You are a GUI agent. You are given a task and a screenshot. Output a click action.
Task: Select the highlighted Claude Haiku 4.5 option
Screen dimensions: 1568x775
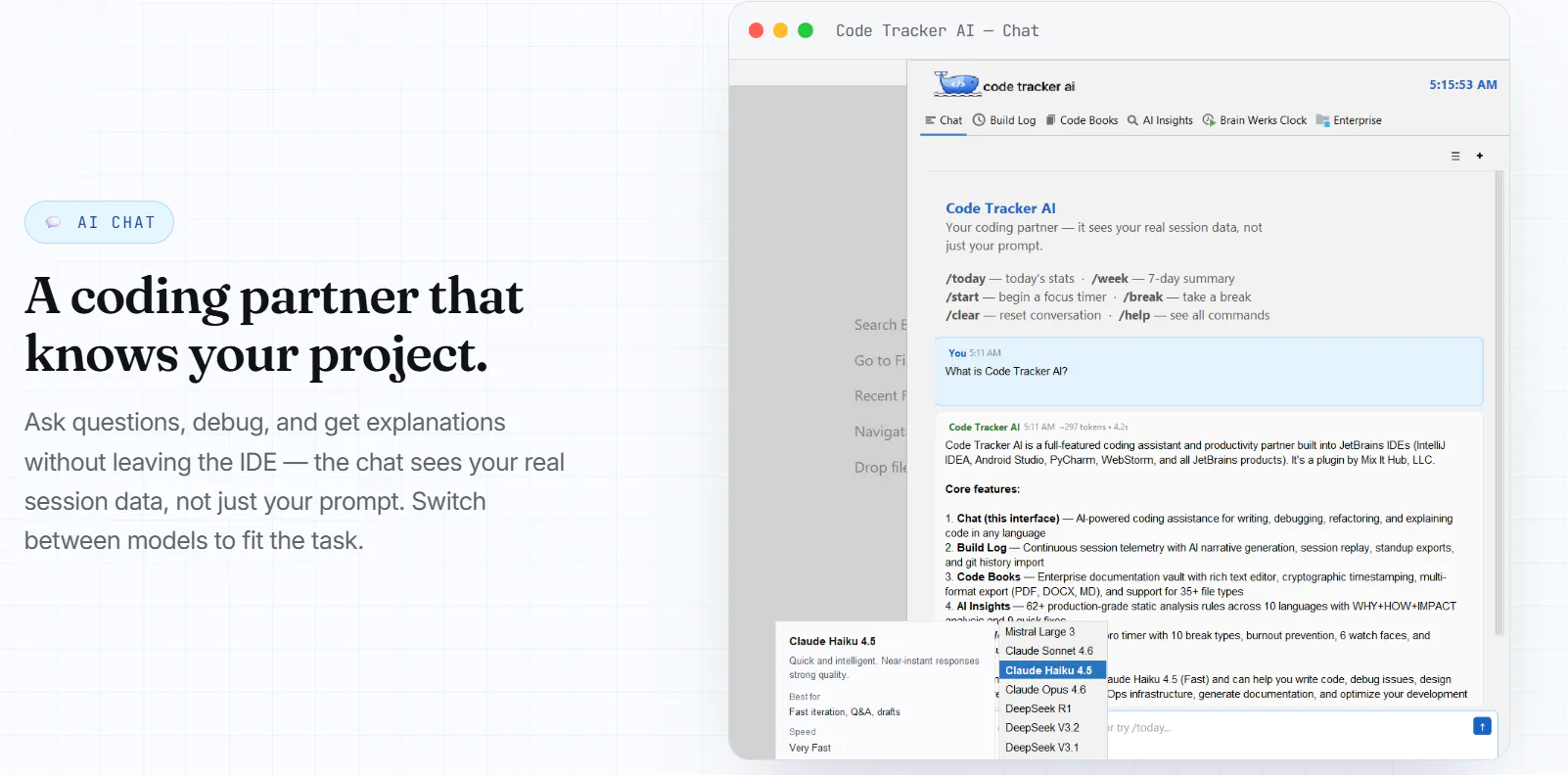click(x=1052, y=670)
